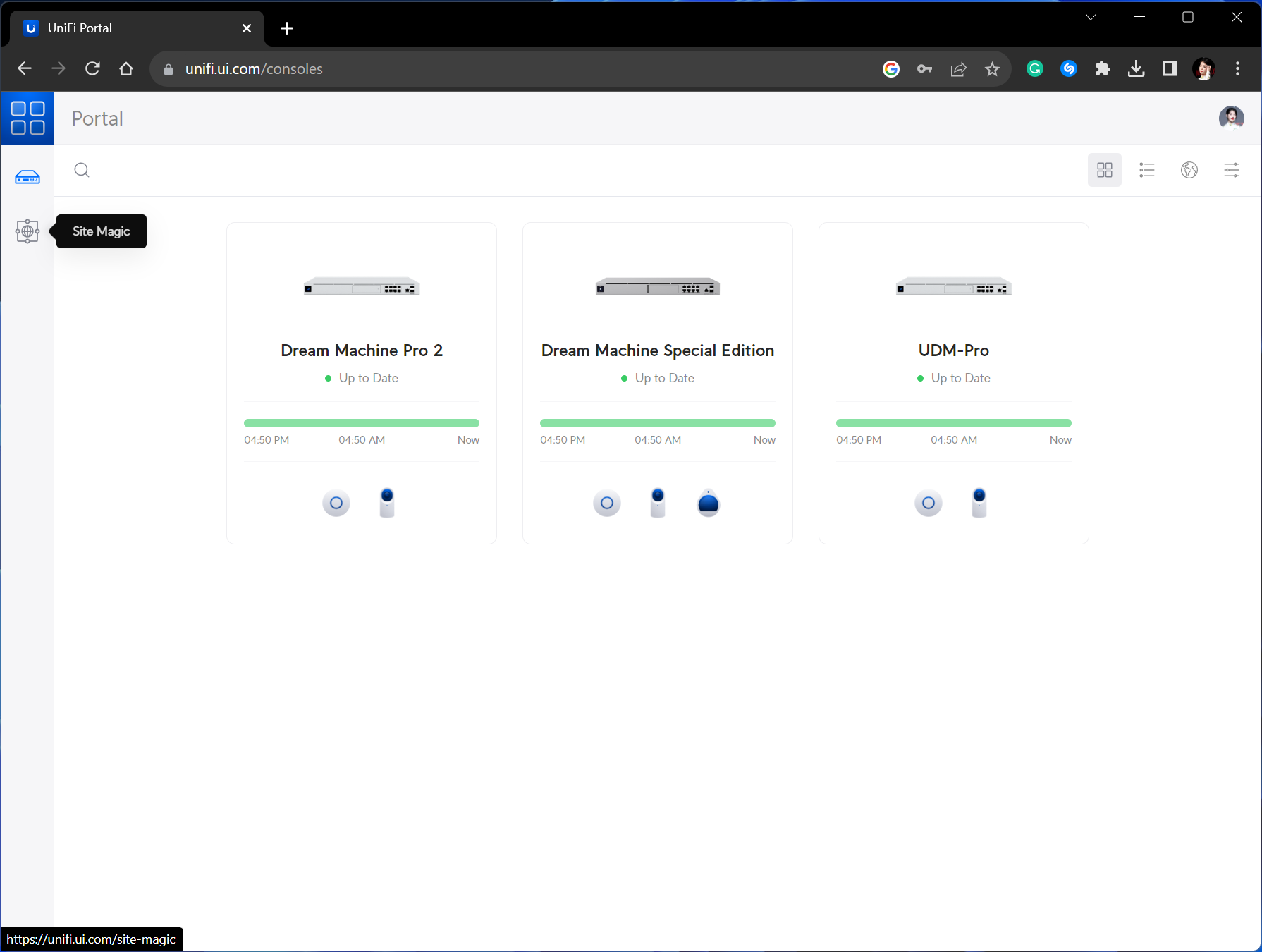Click Dream Machine Pro 2 uptime bar
Viewport: 1262px width, 952px height.
click(362, 423)
